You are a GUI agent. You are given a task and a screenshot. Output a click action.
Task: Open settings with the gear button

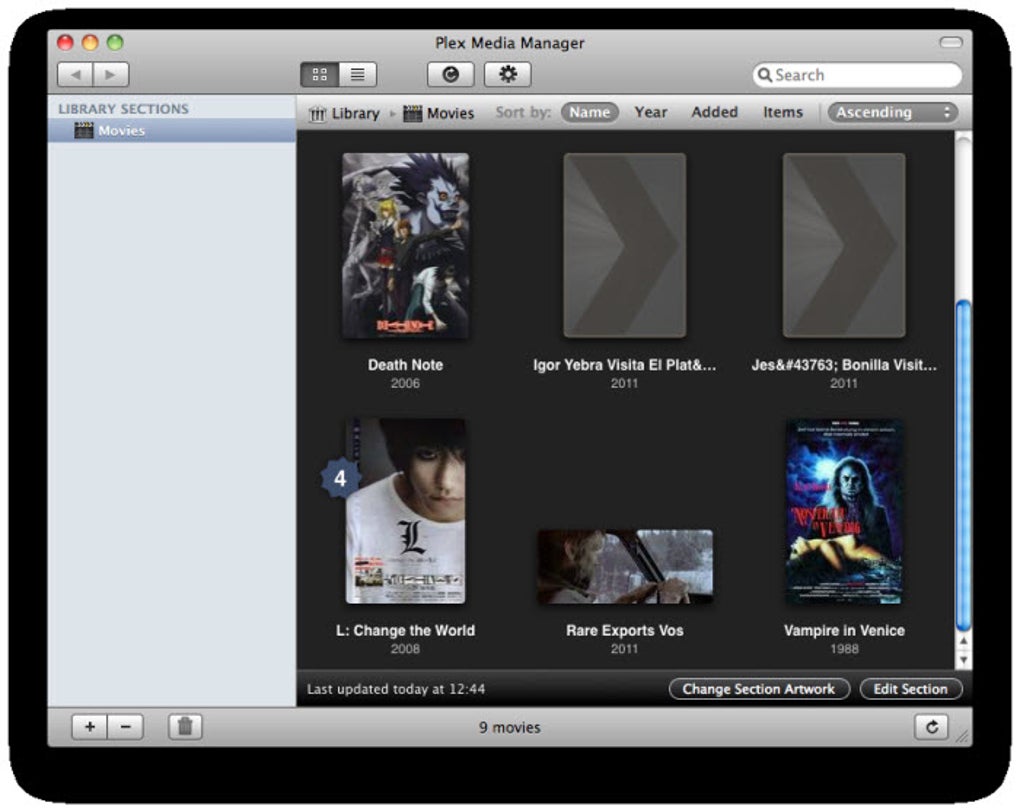[x=507, y=74]
